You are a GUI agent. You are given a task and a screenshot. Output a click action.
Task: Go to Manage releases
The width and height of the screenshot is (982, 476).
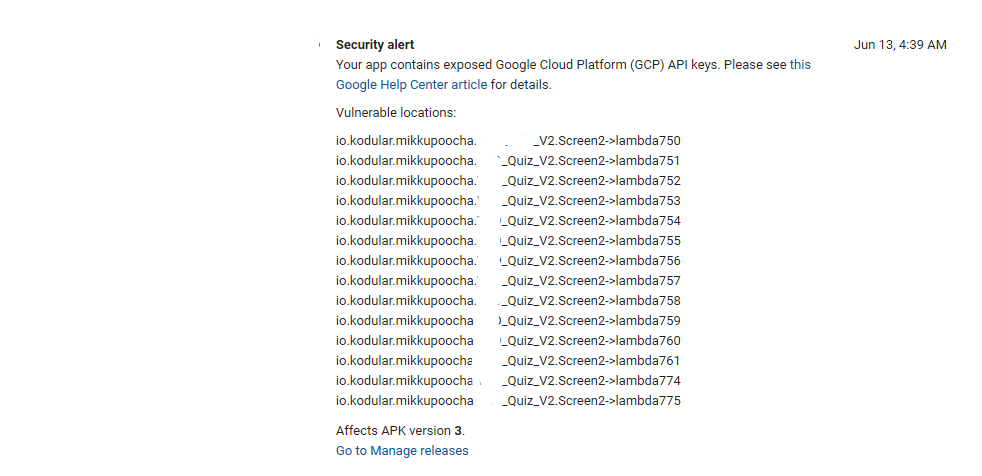pyautogui.click(x=402, y=451)
